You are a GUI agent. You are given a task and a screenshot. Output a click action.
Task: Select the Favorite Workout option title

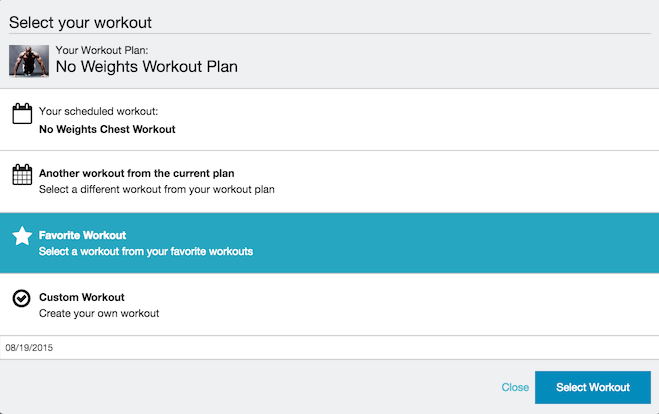pos(82,235)
